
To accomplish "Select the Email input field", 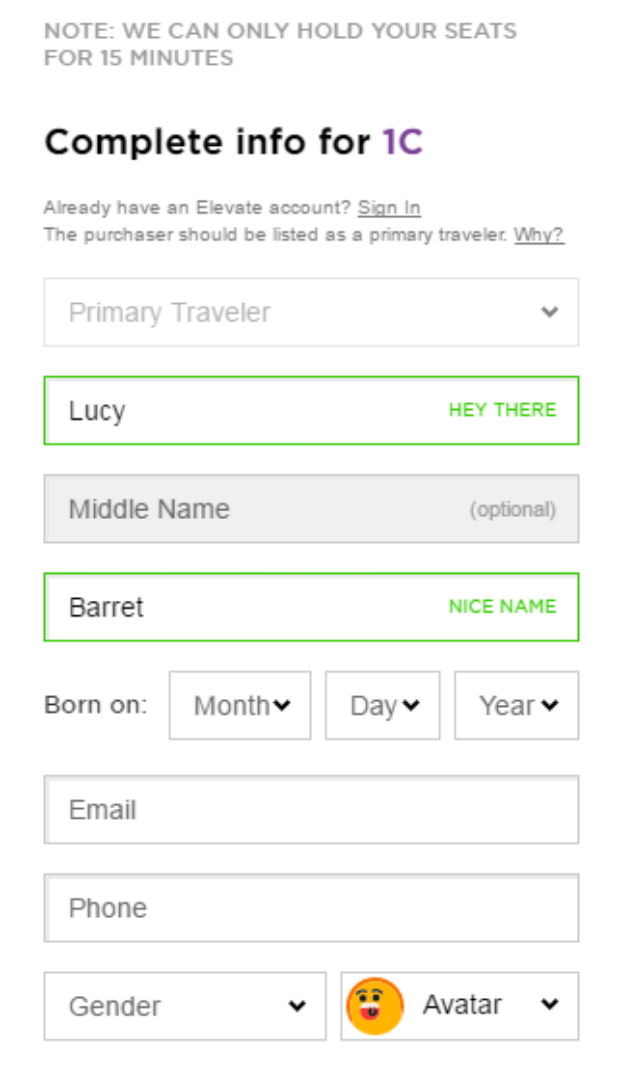I will (x=312, y=809).
